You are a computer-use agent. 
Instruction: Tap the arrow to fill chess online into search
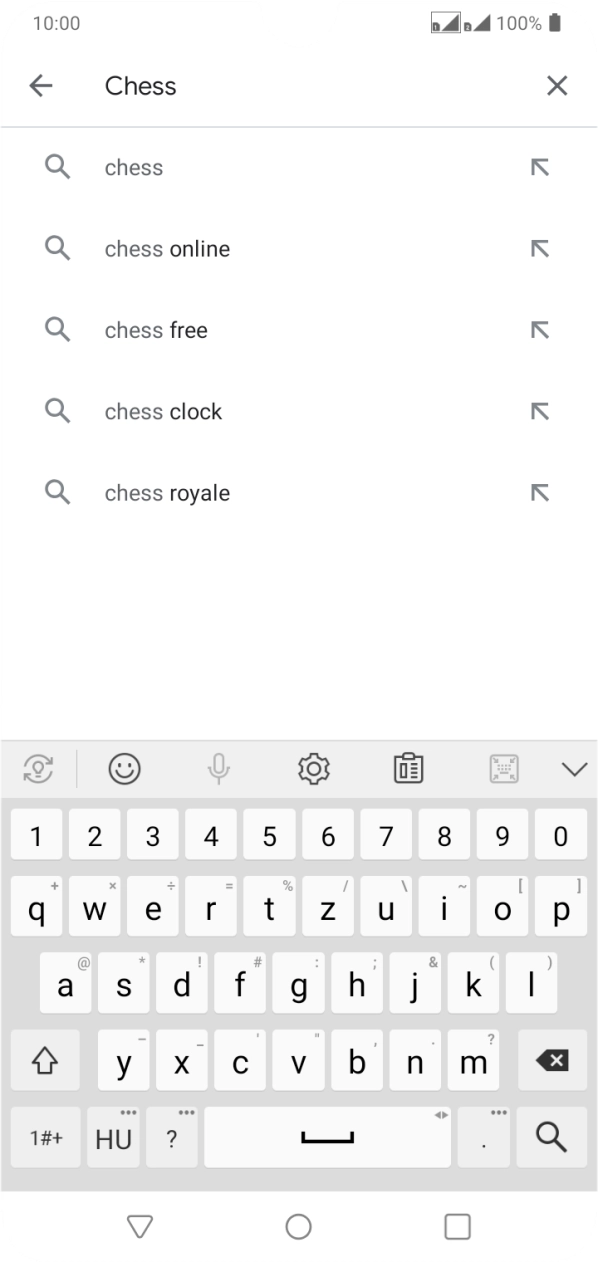pos(540,248)
